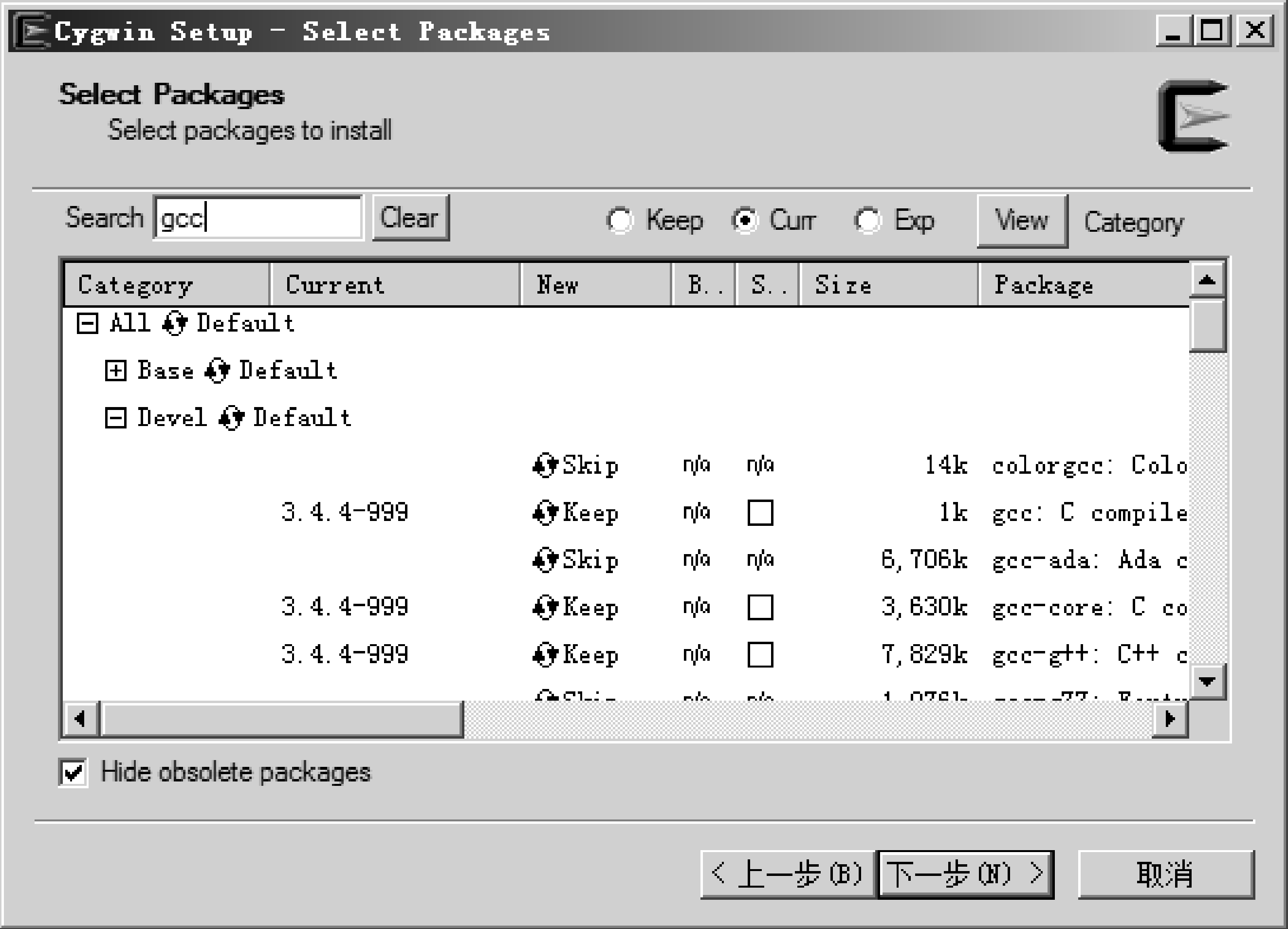Screen dimensions: 1288x929
Task: Toggle Skip cycle icon for colorgcc package
Action: (x=545, y=465)
